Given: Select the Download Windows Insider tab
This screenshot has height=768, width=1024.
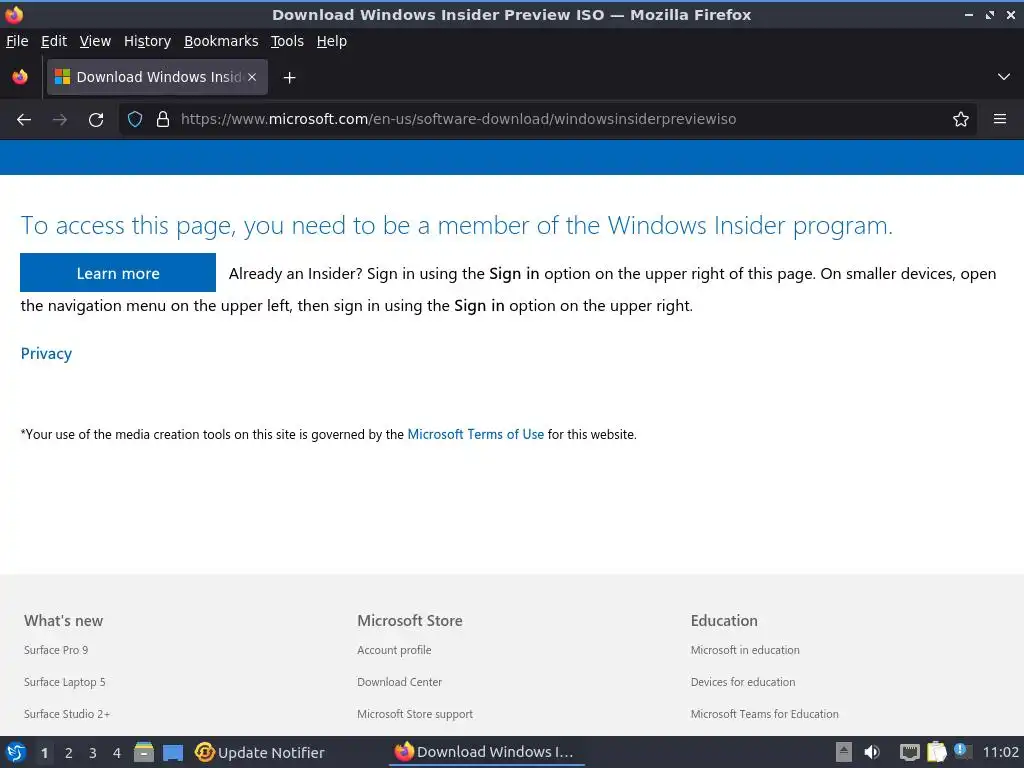Looking at the screenshot, I should pos(157,77).
